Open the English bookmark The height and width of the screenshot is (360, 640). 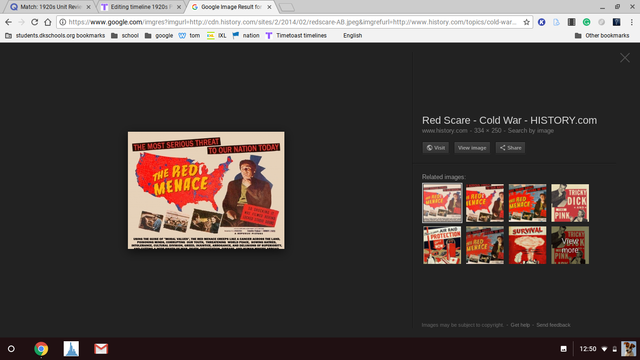353,36
